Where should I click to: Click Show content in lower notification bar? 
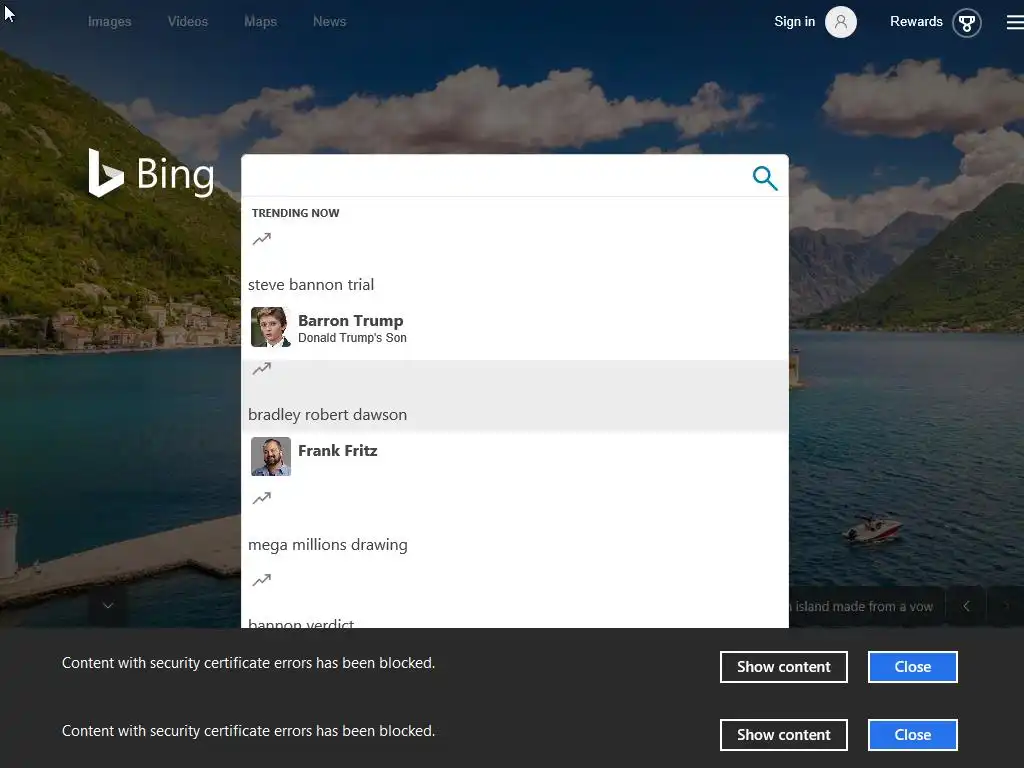784,735
